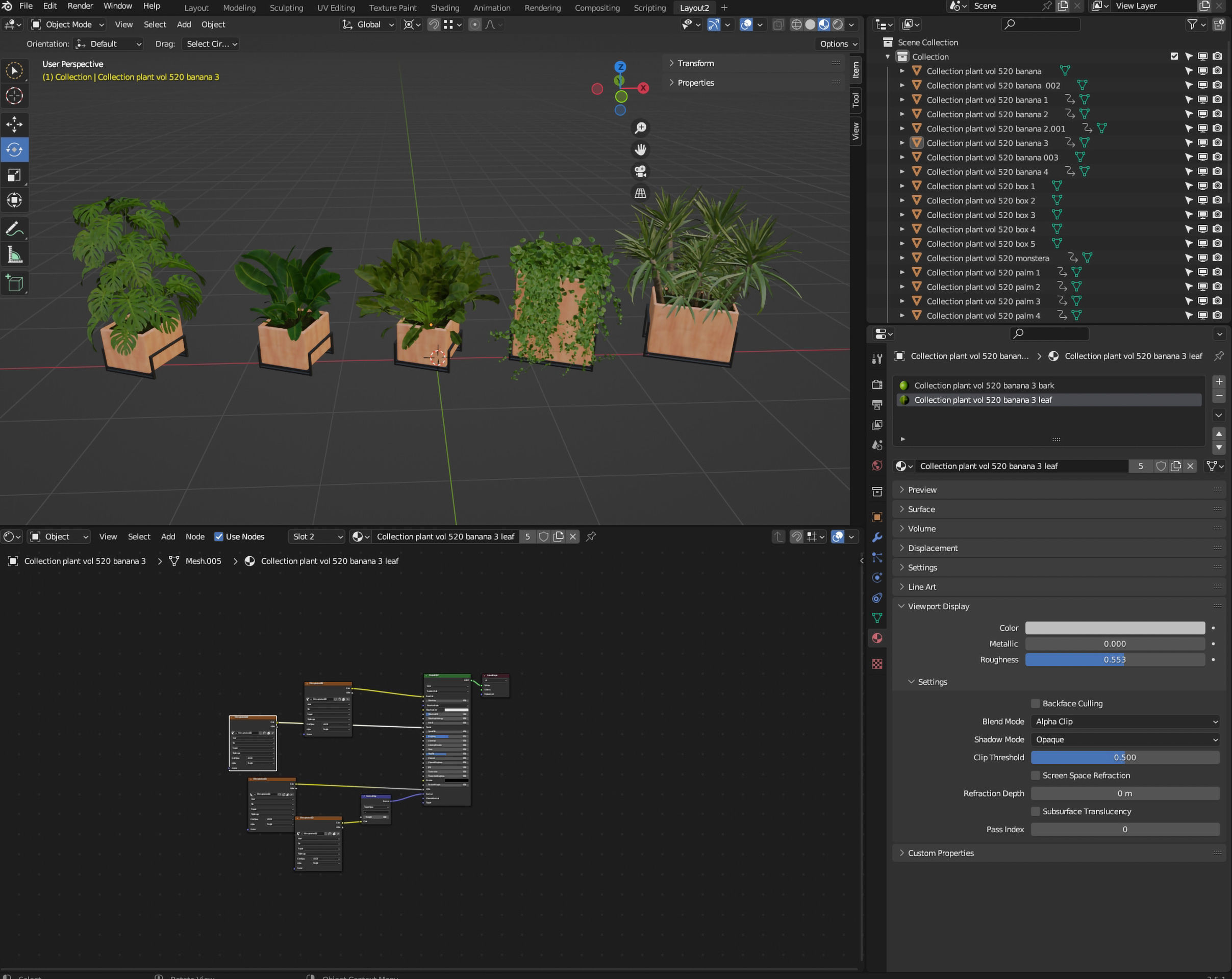The image size is (1232, 979).
Task: Pick the Annotate tool
Action: coord(14,229)
